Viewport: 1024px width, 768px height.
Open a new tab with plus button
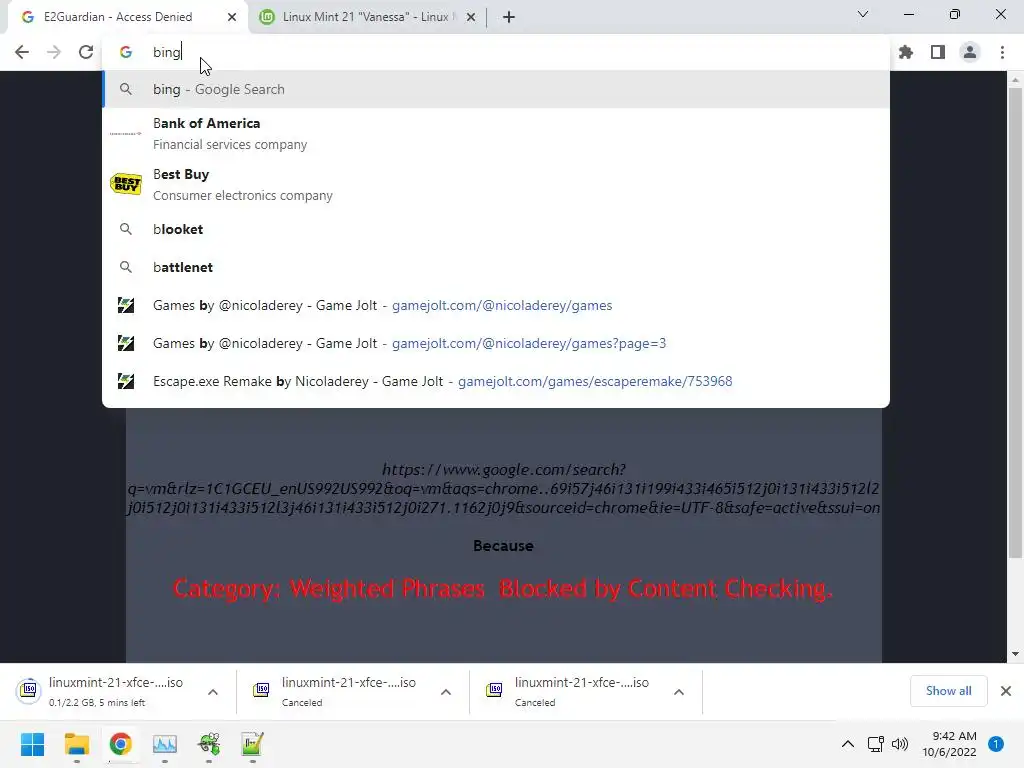509,17
